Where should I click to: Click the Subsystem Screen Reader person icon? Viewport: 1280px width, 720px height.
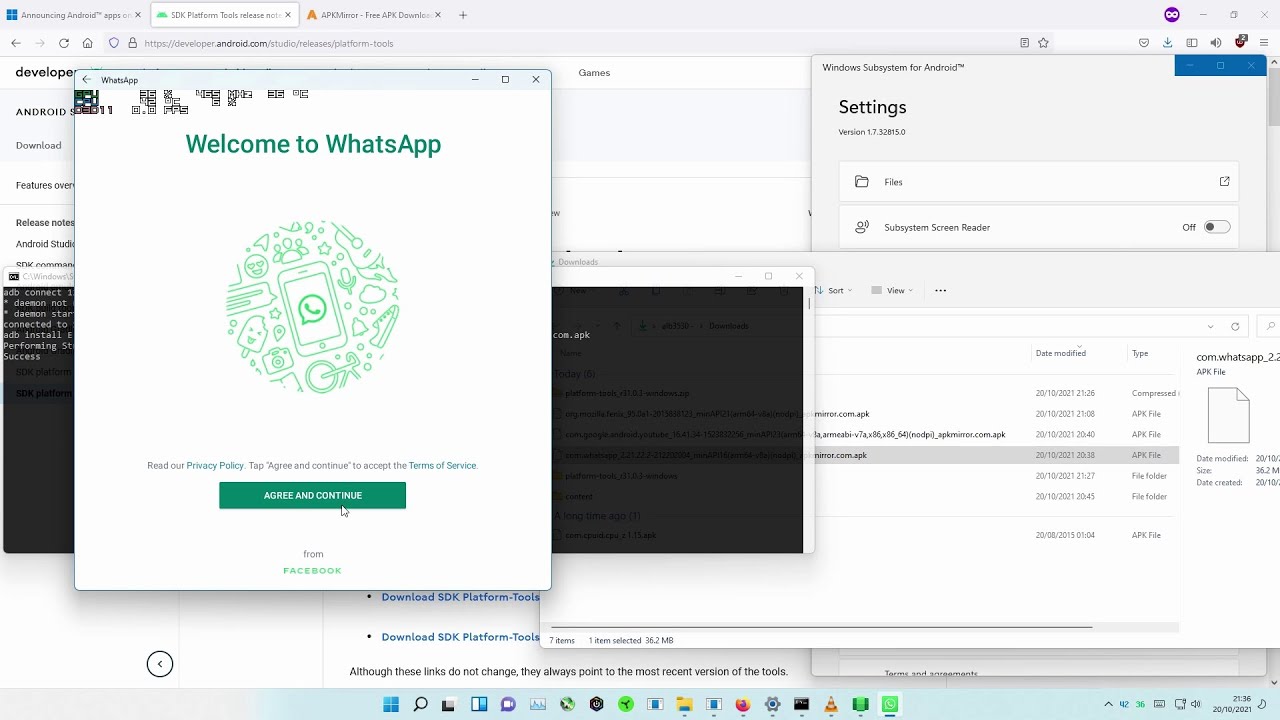pos(861,227)
